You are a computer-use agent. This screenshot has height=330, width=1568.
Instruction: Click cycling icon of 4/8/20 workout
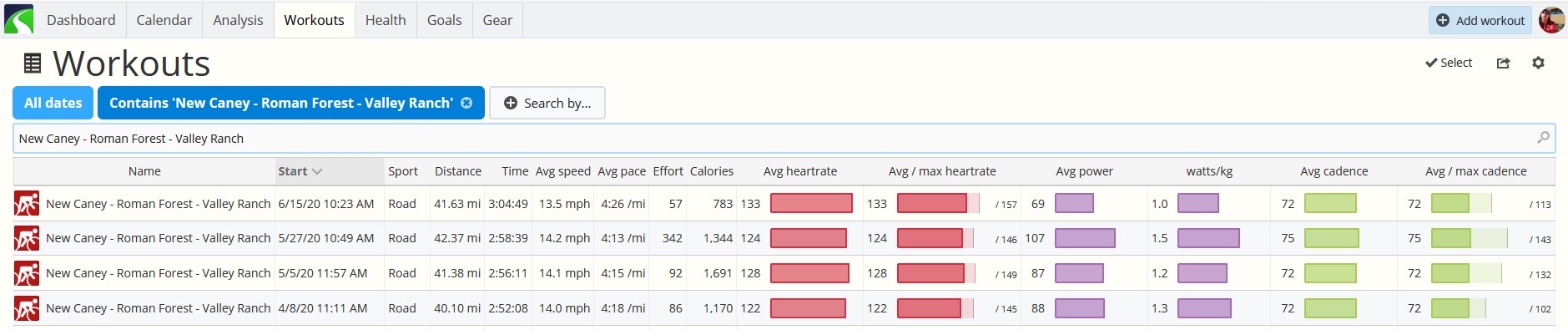pos(27,308)
